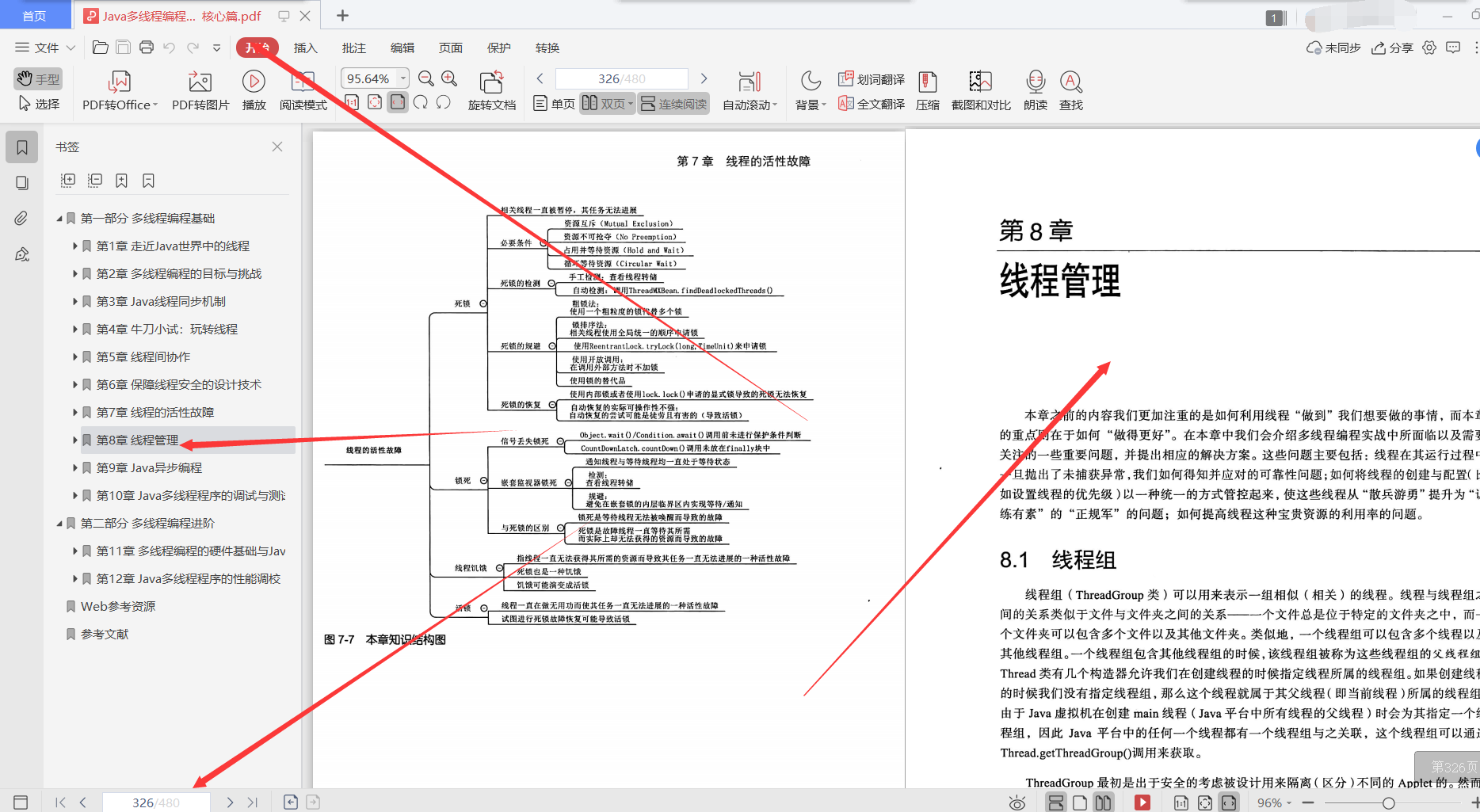
Task: Close the bookmarks (书签) panel
Action: [277, 147]
